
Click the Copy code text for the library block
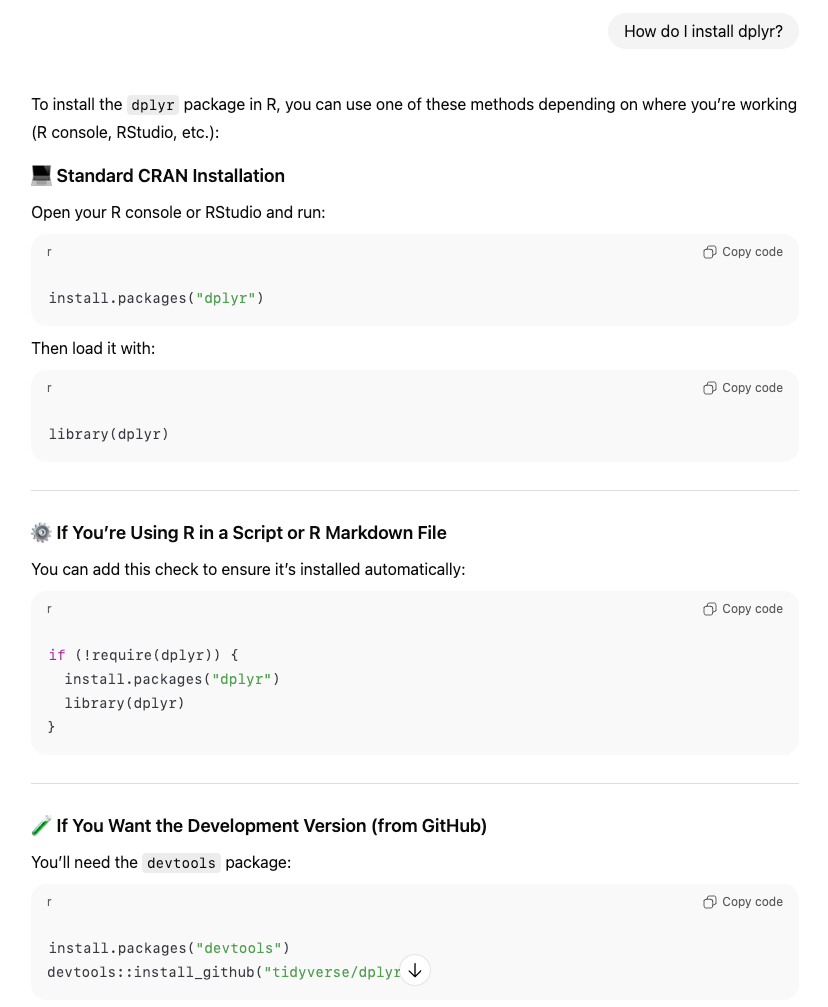(752, 387)
